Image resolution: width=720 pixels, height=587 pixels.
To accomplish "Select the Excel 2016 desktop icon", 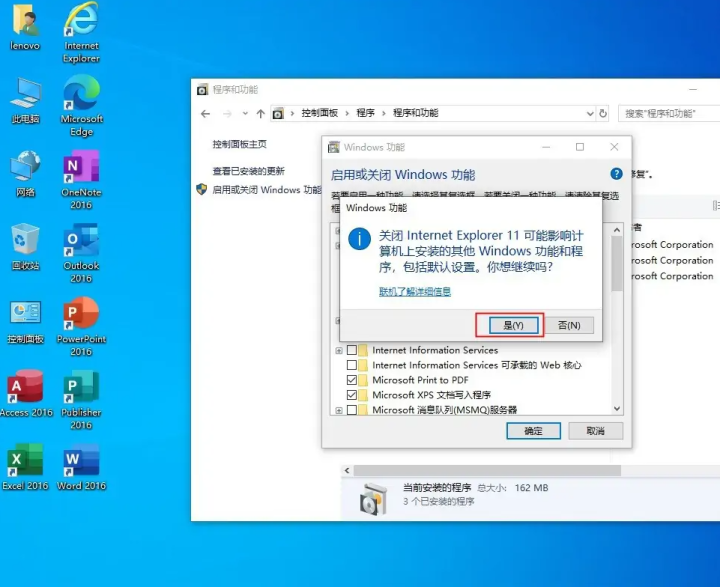I will [25, 462].
